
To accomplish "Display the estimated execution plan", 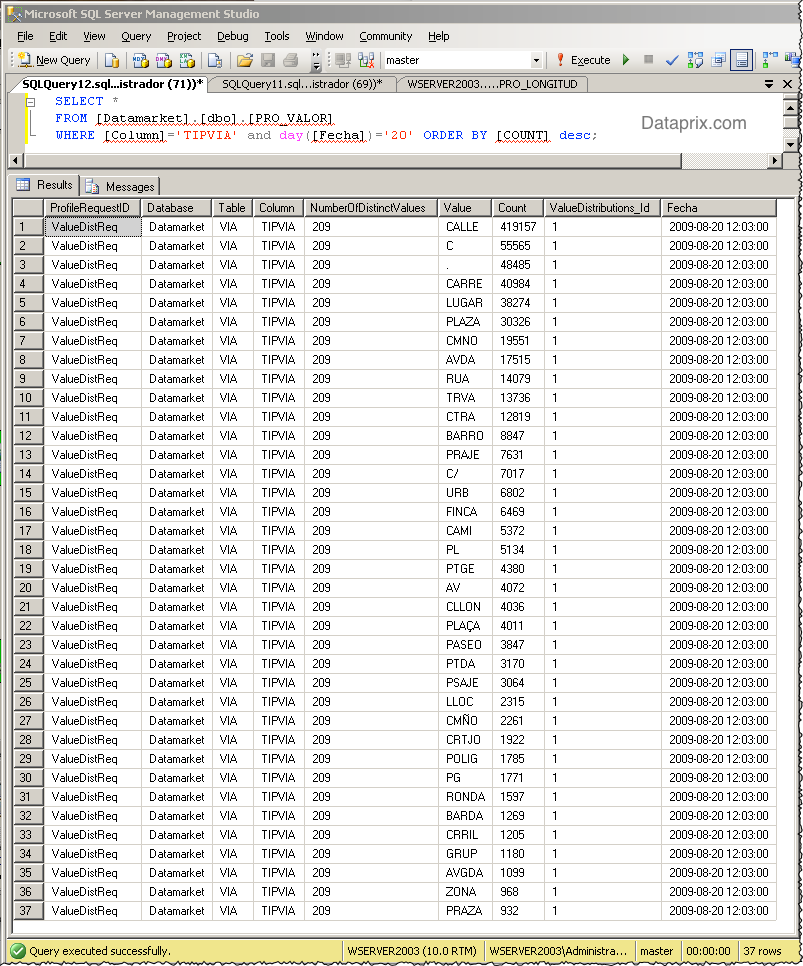I will pos(695,60).
